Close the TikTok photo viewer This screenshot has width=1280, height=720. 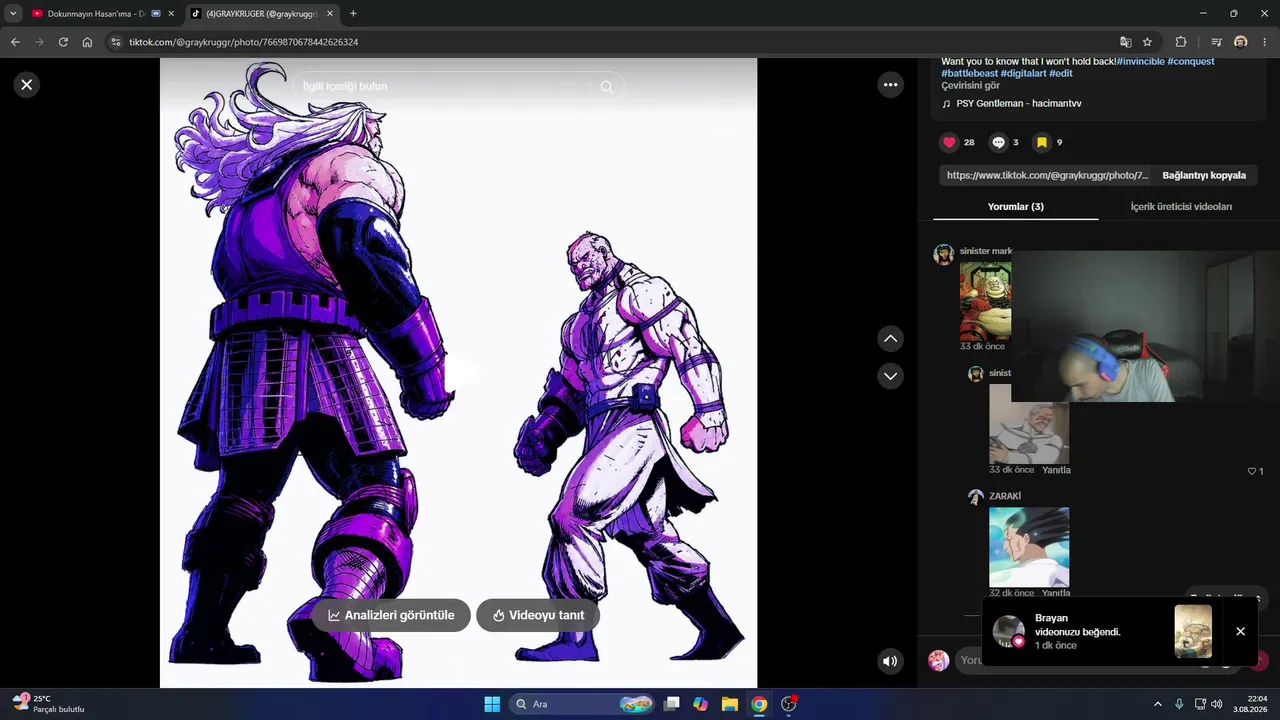27,85
